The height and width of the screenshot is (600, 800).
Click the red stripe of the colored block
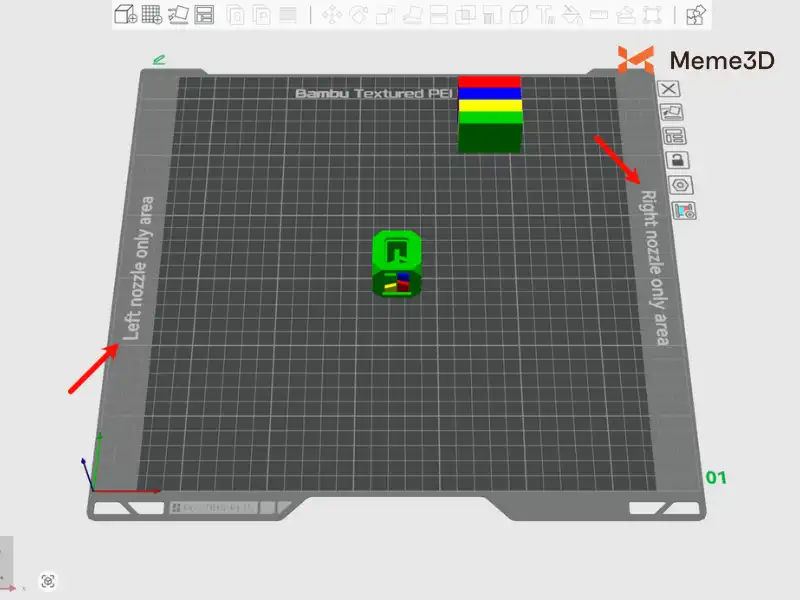(x=489, y=81)
